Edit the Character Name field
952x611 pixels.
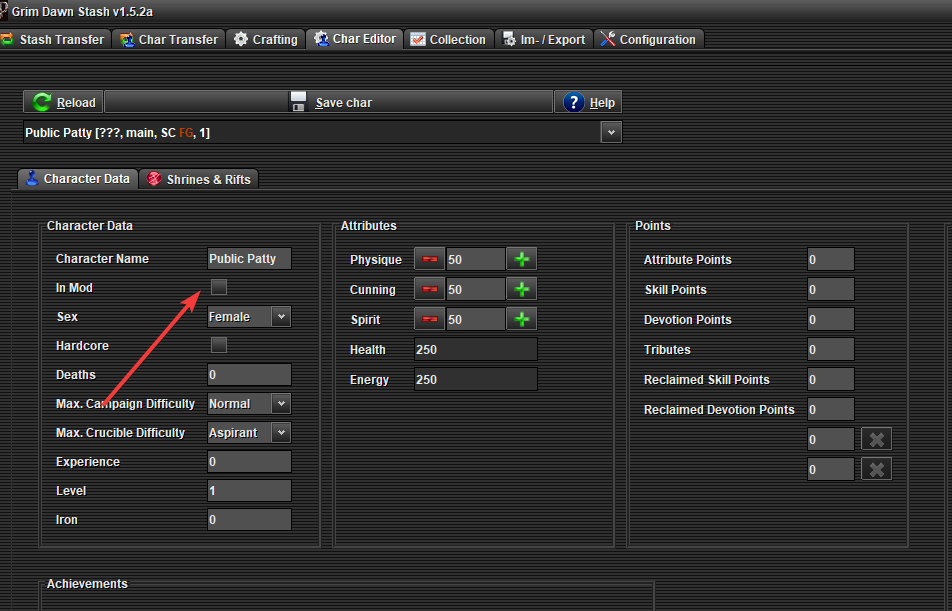pos(249,259)
